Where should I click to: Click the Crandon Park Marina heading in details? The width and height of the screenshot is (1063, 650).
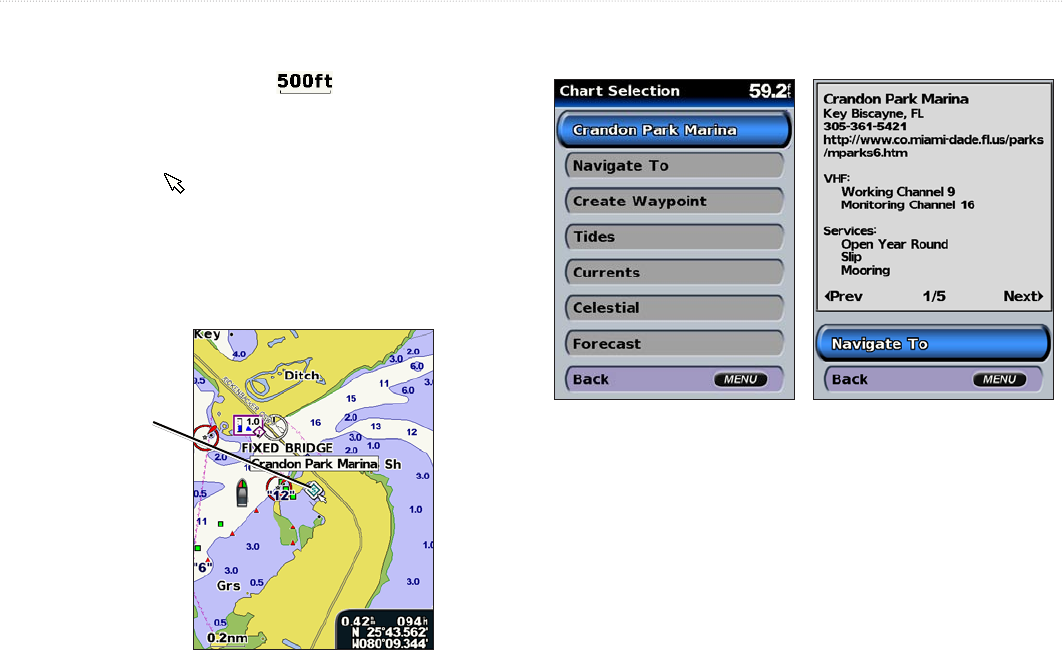click(896, 99)
